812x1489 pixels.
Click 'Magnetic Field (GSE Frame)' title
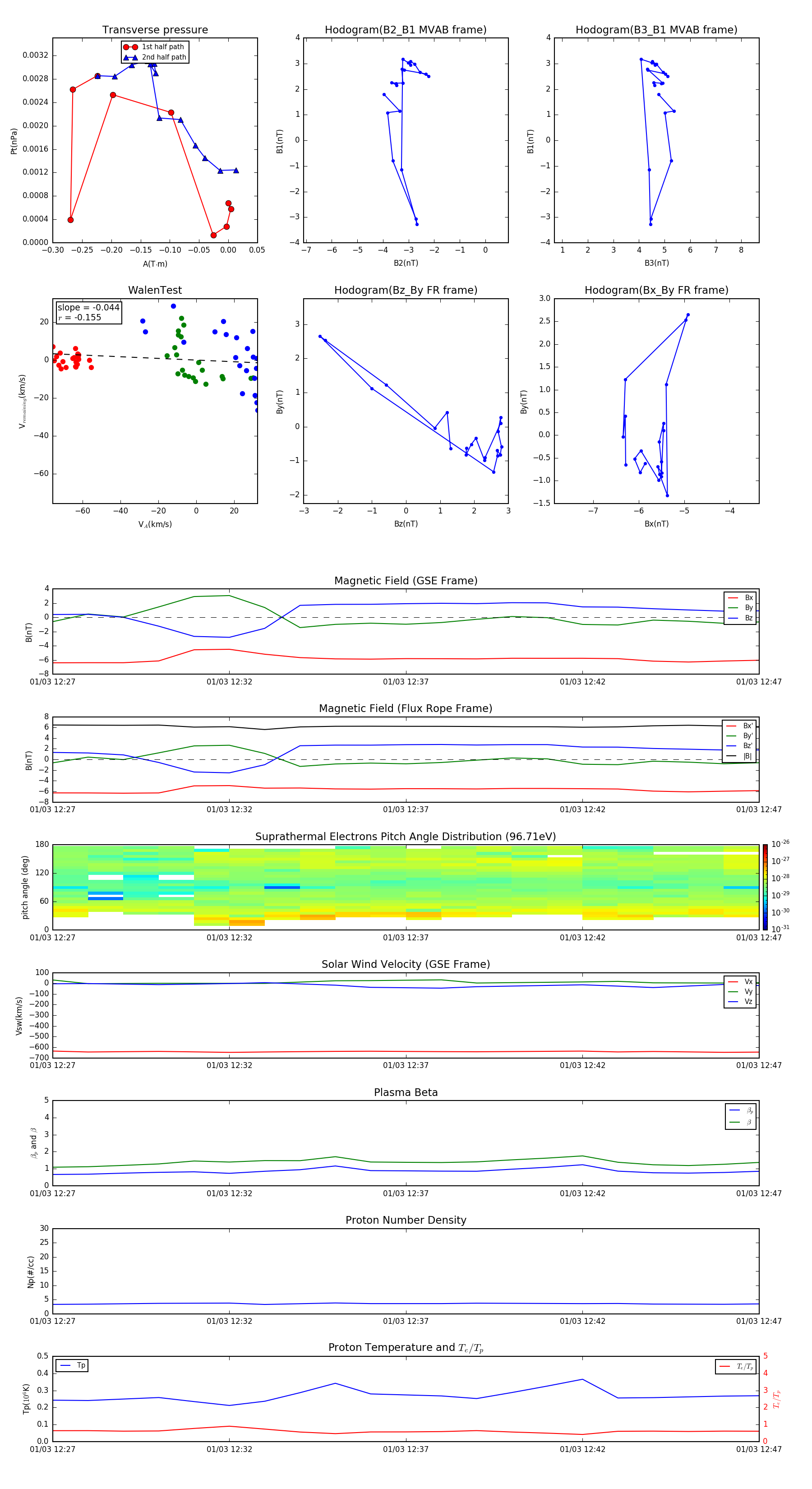click(406, 581)
